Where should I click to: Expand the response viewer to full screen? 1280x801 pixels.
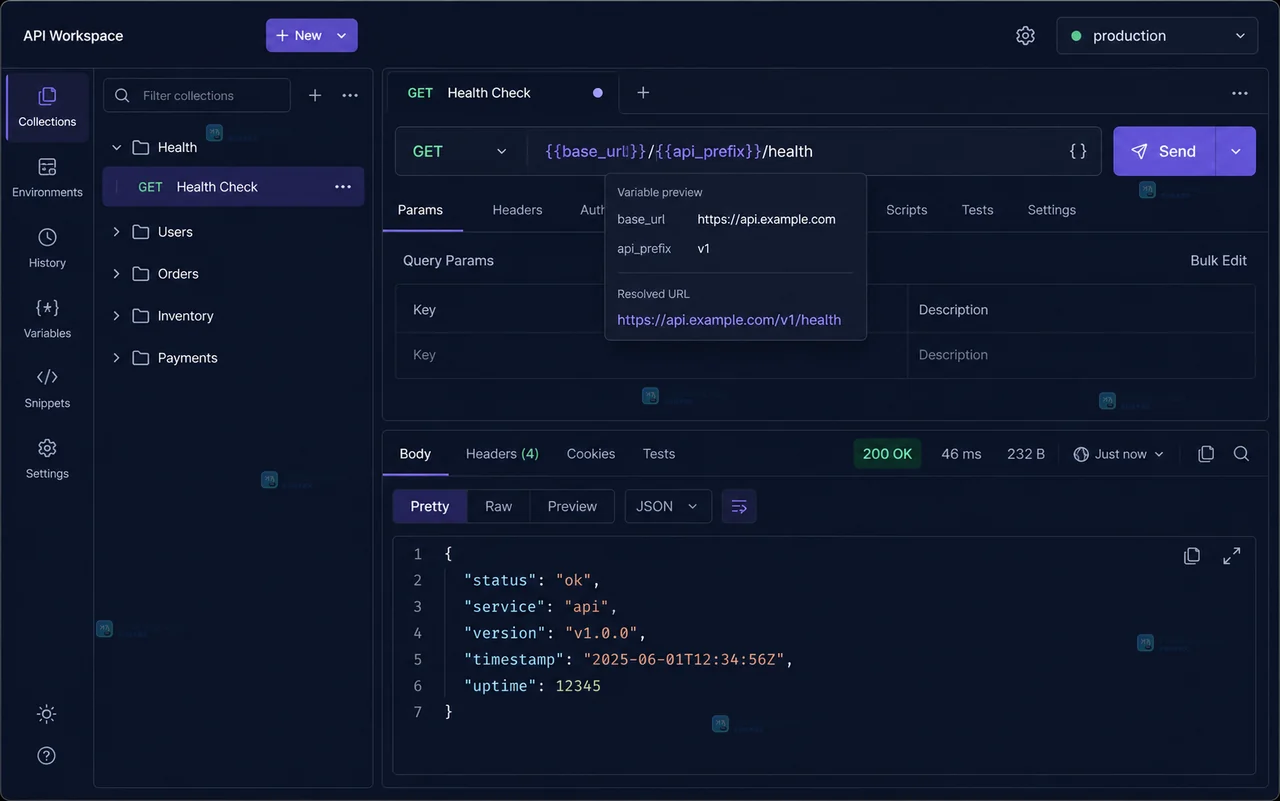pos(1232,556)
